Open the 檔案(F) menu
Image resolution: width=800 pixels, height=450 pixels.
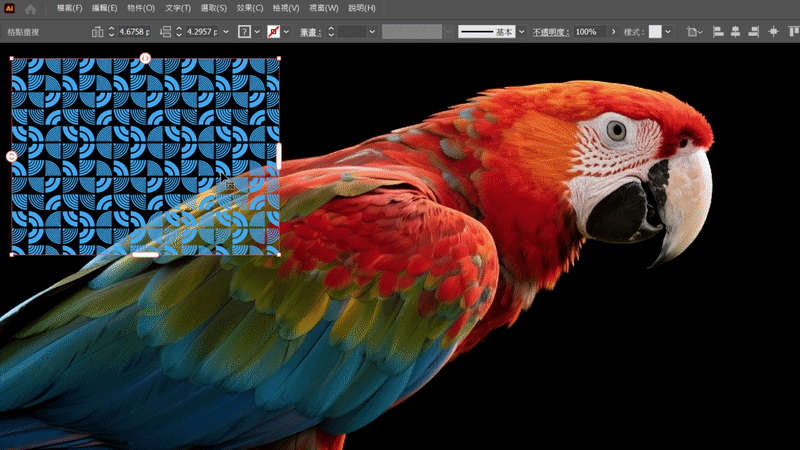tap(69, 8)
